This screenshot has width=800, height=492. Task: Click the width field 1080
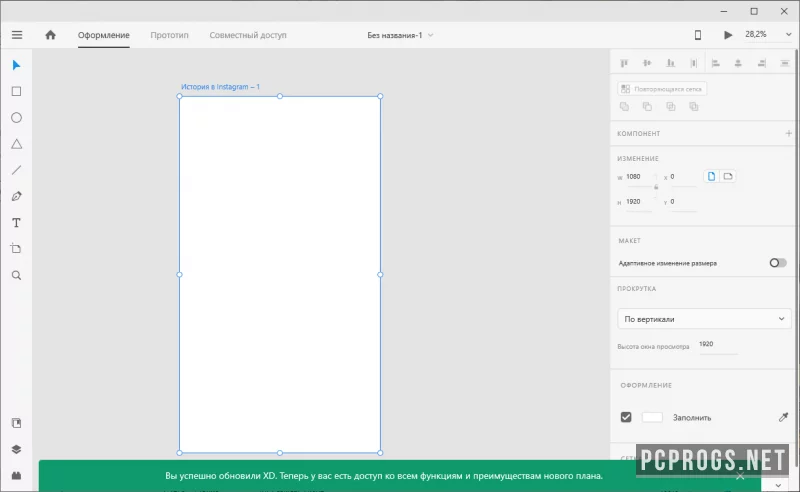[639, 177]
